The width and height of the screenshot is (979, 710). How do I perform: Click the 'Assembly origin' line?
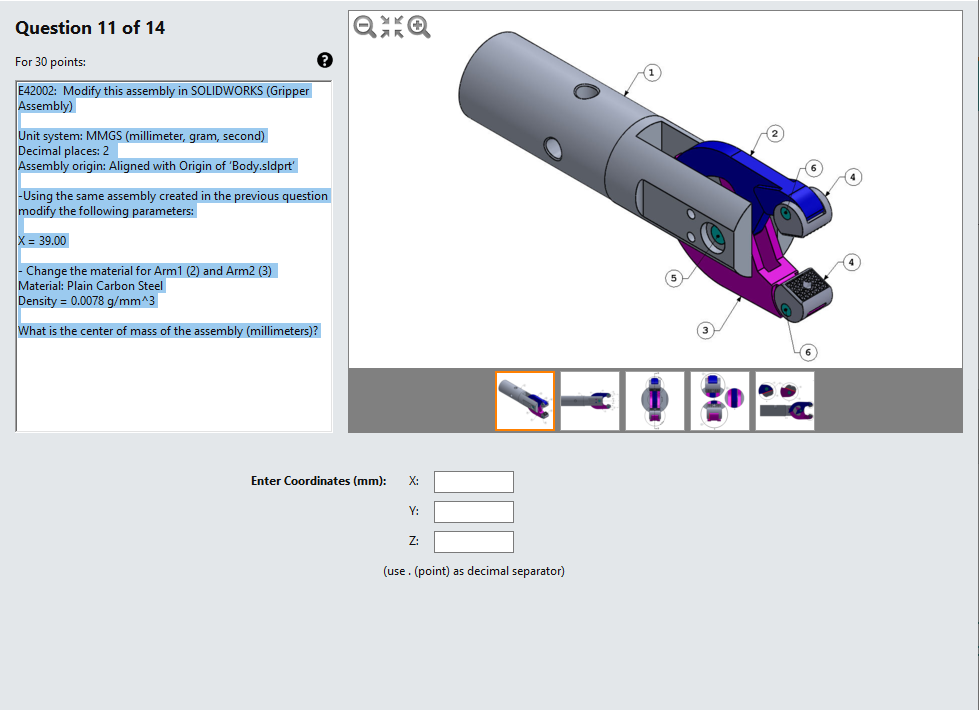click(x=156, y=166)
